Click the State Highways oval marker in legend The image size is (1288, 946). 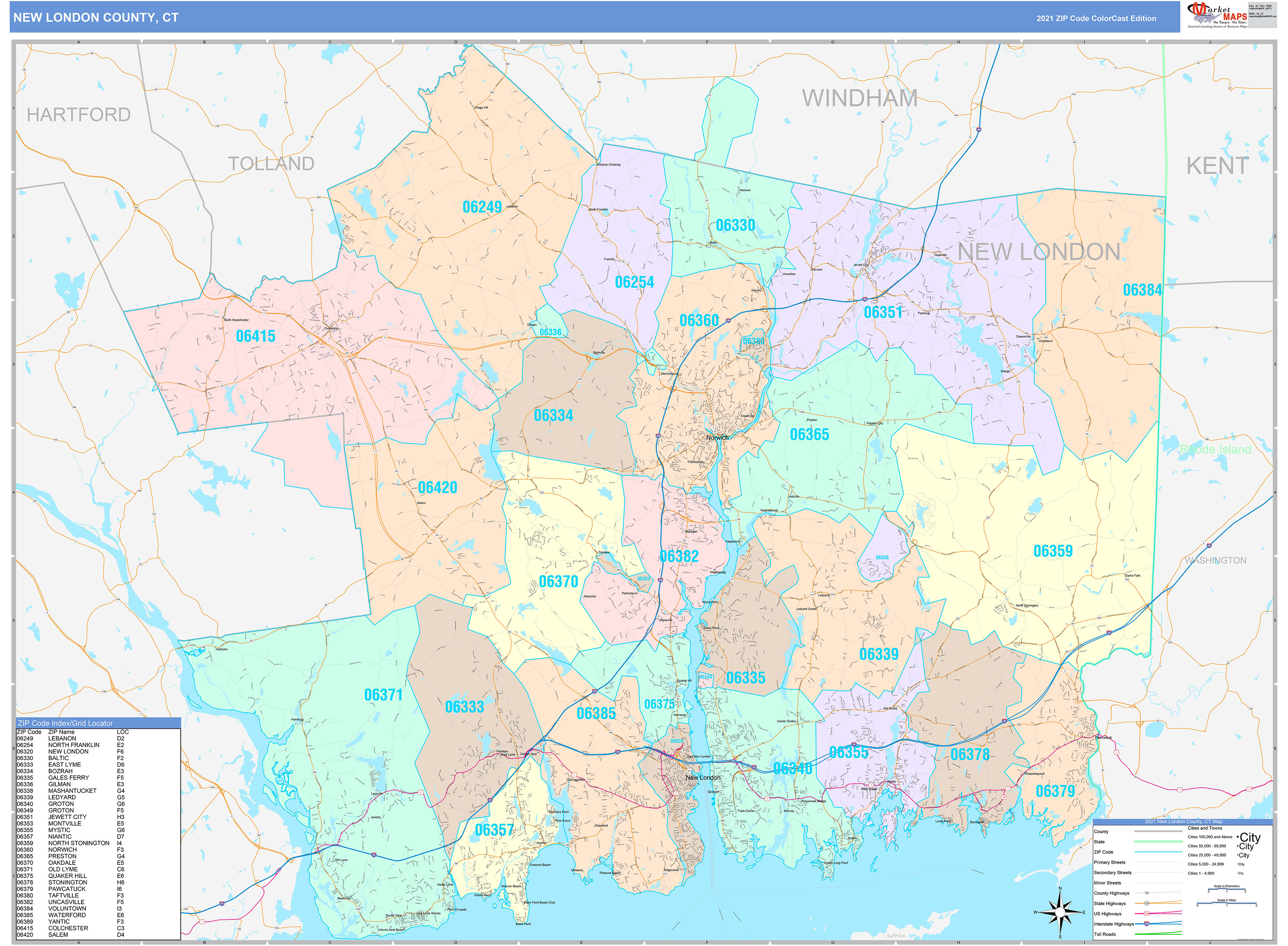[1147, 904]
